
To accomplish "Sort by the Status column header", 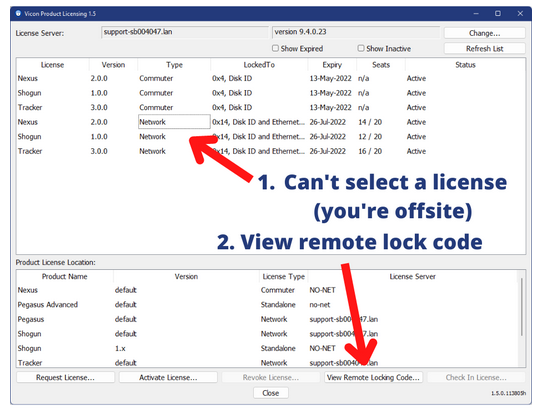I will (465, 65).
